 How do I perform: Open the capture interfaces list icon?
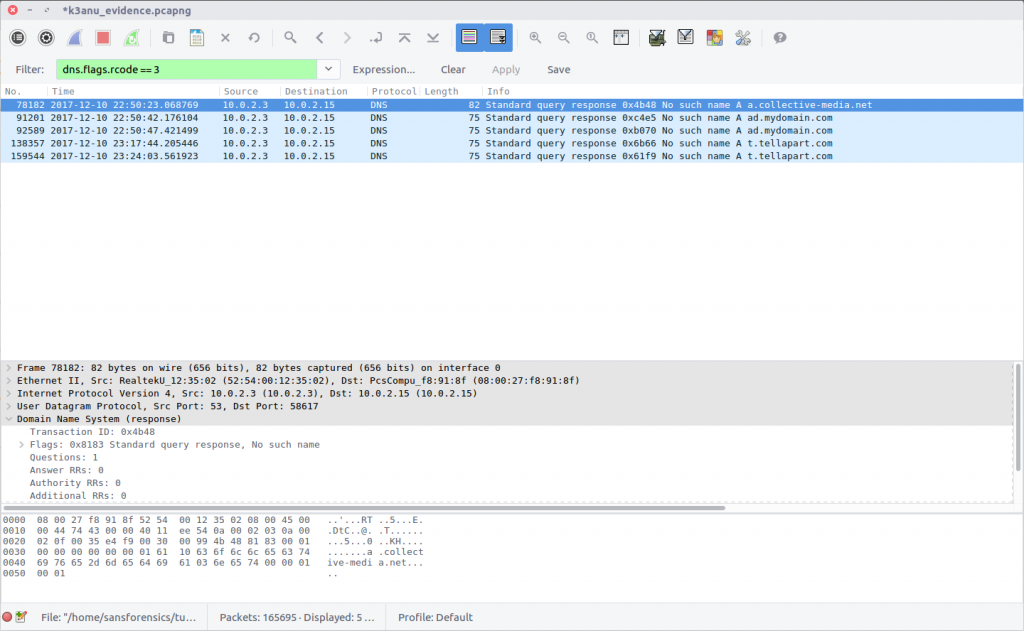coord(18,38)
